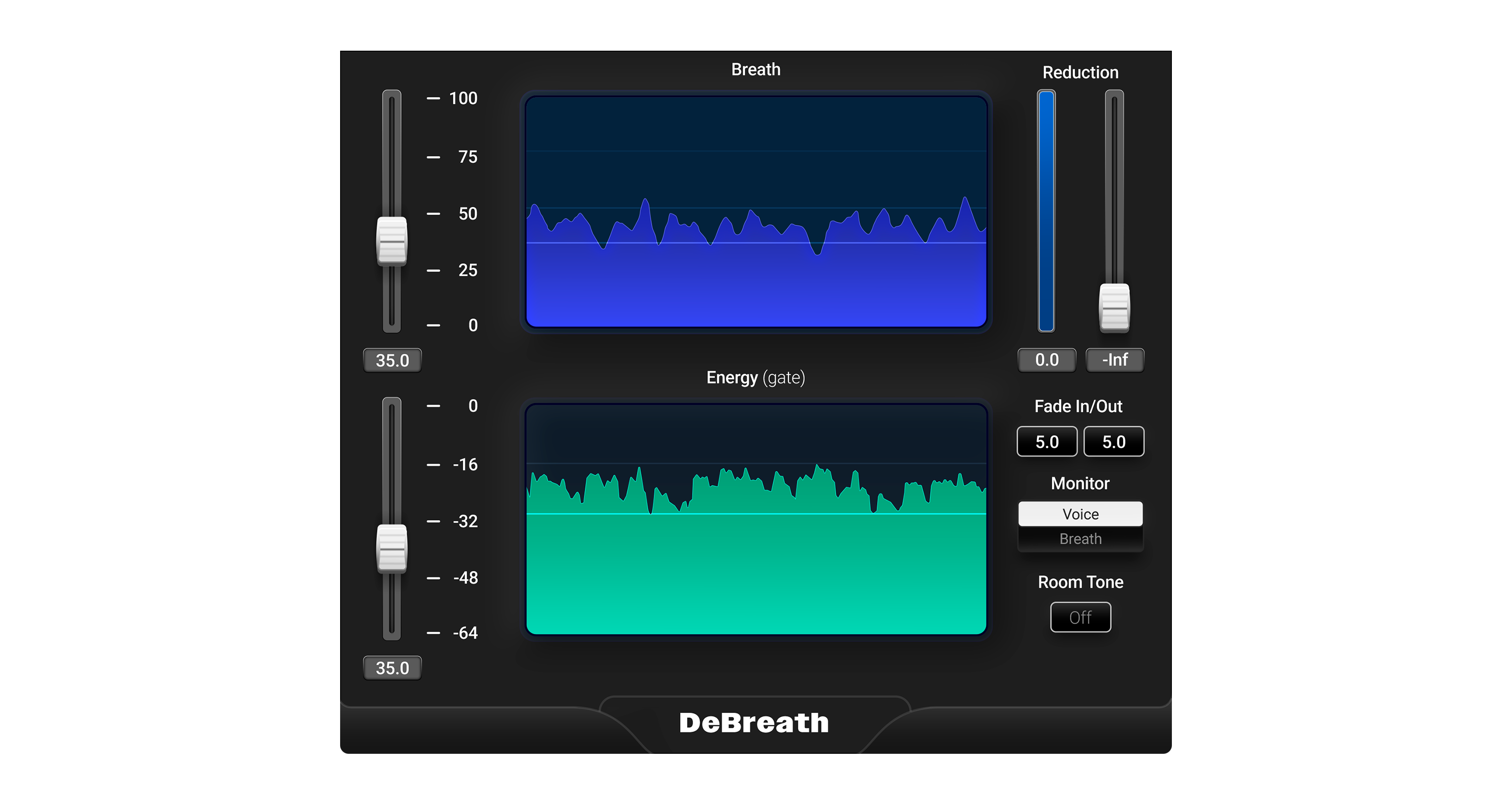Switch Monitor to Voice
1512x804 pixels.
(x=1080, y=514)
